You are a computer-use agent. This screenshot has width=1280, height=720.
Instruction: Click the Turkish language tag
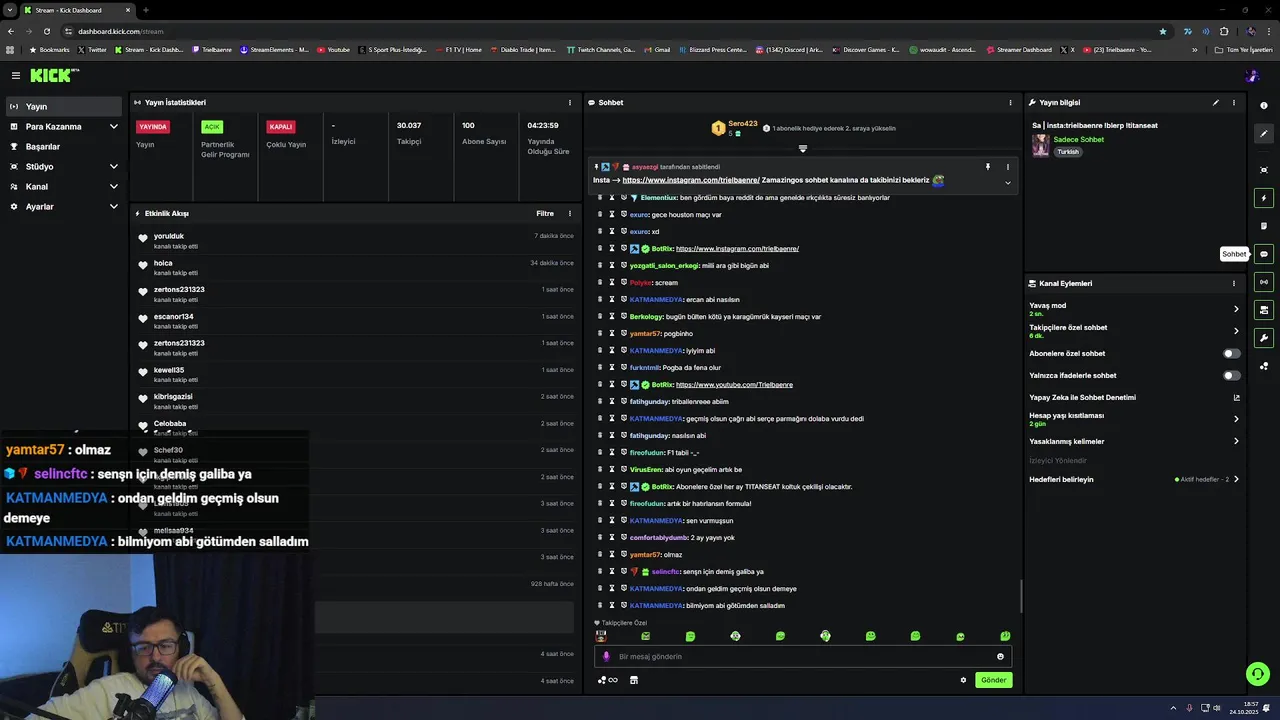click(x=1068, y=152)
